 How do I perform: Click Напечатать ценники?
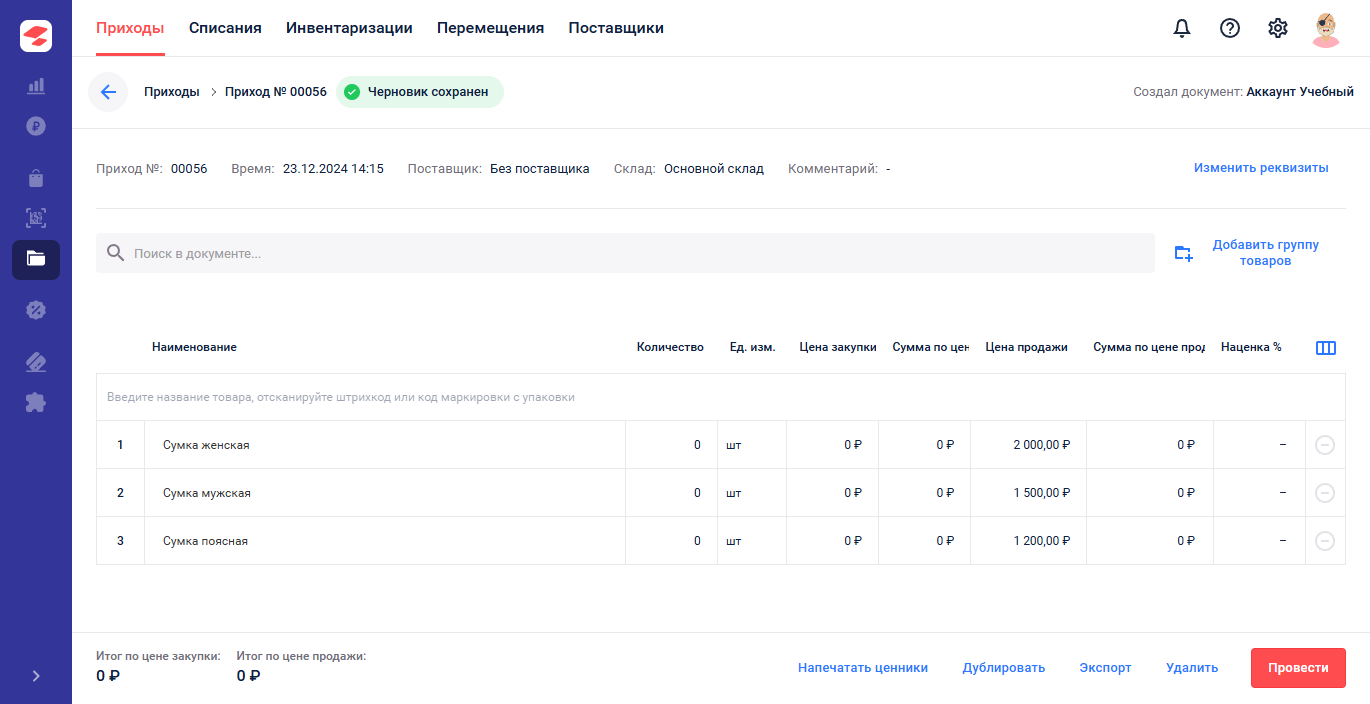point(863,668)
